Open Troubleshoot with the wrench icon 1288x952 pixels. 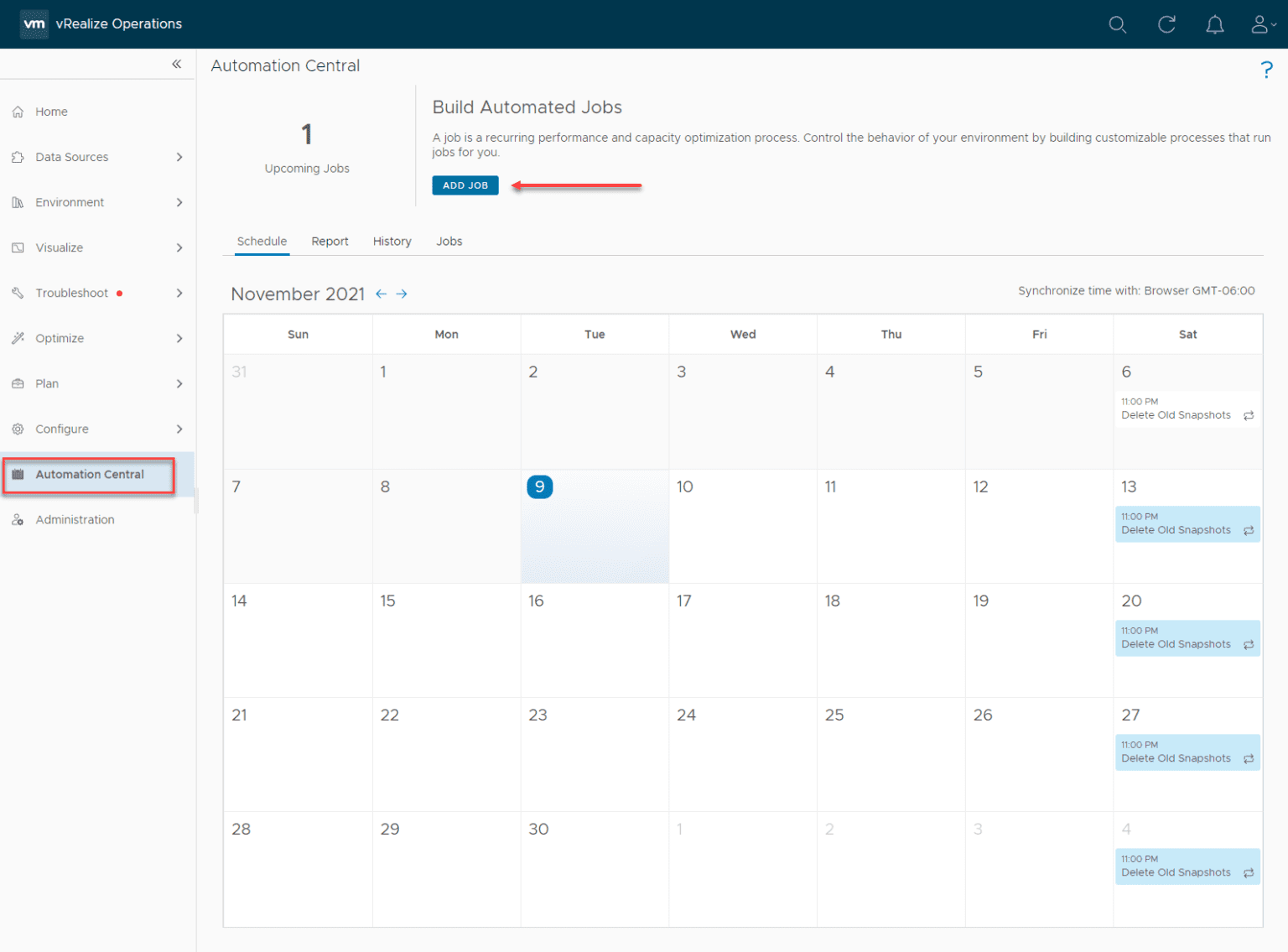click(18, 293)
